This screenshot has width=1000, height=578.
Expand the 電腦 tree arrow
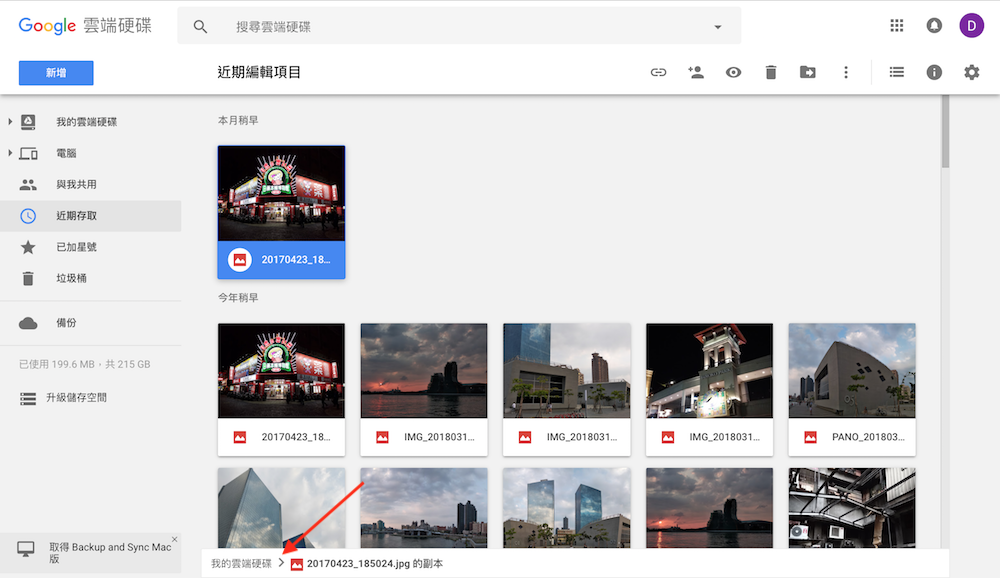point(10,152)
